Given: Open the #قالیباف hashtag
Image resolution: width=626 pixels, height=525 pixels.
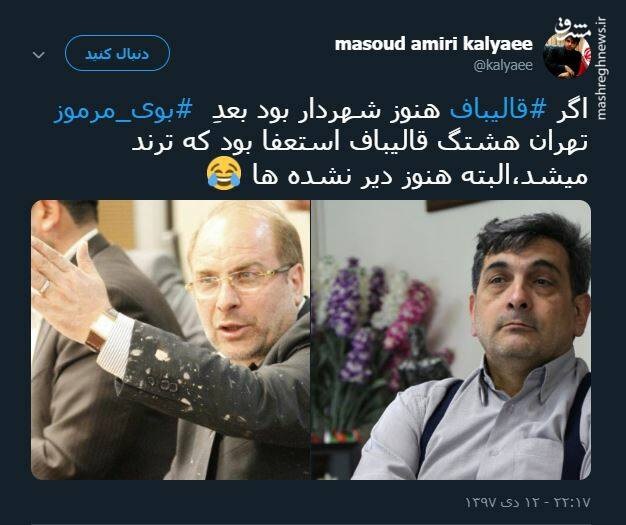Looking at the screenshot, I should (x=497, y=111).
